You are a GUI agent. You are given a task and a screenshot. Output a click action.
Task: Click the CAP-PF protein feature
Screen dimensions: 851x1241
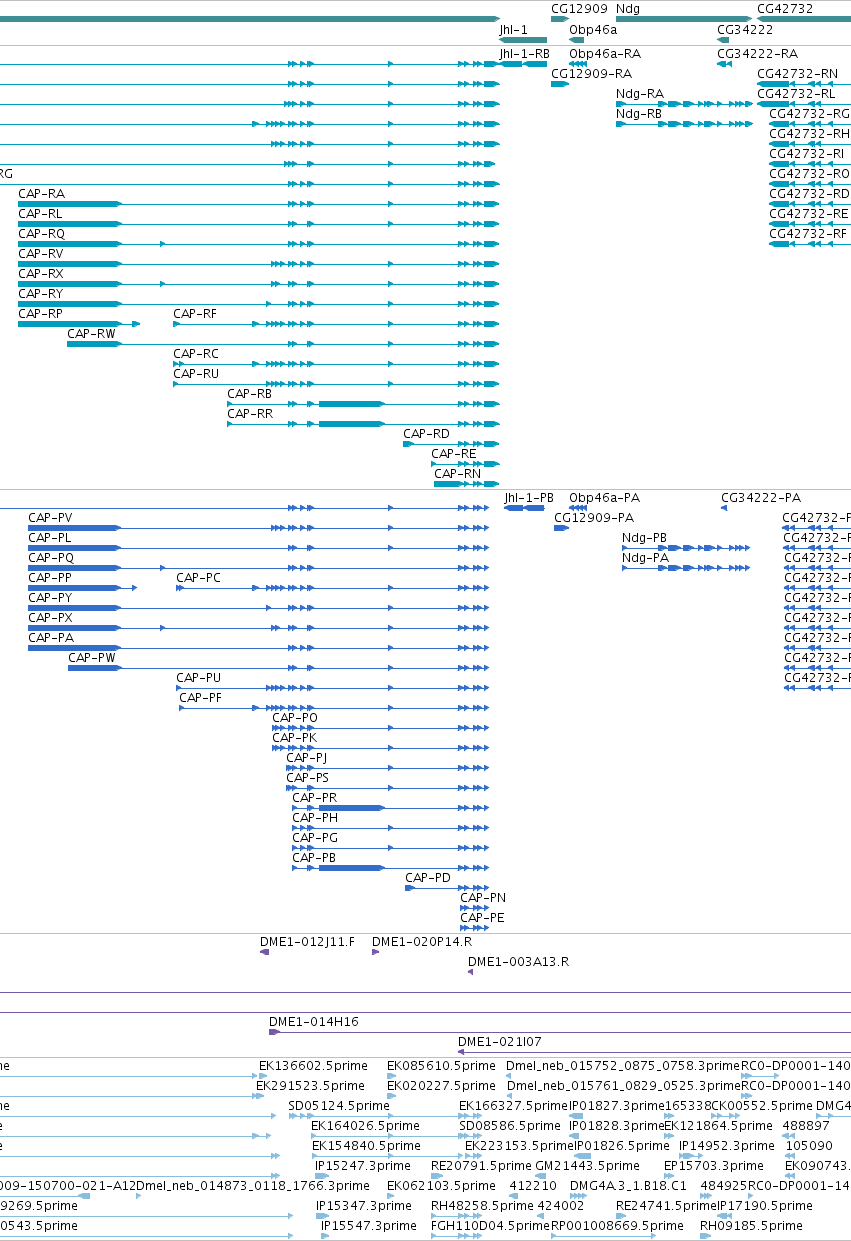click(x=334, y=708)
